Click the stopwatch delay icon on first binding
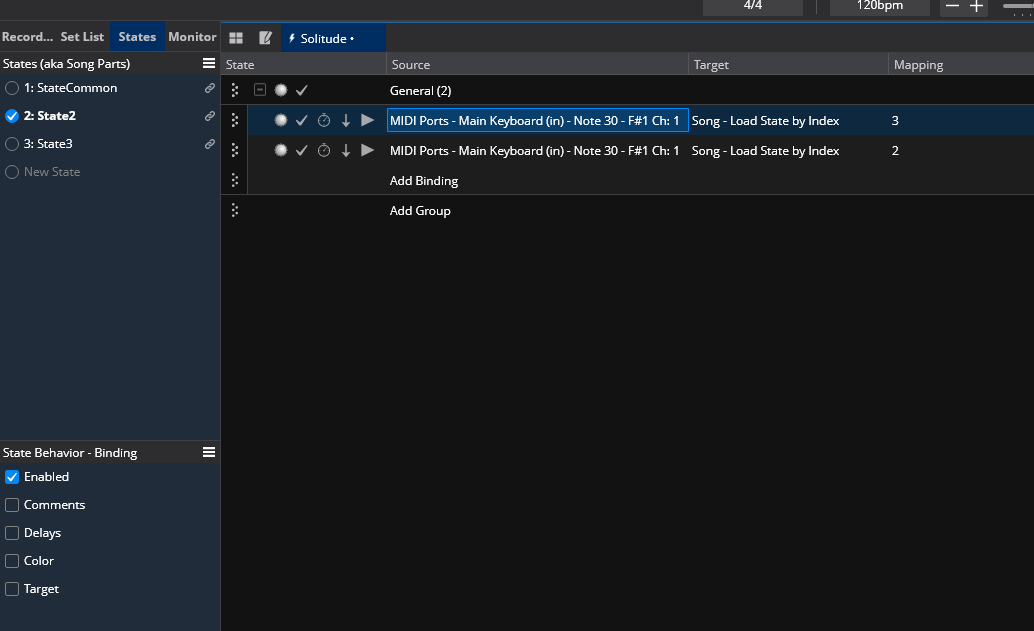Viewport: 1034px width, 631px height. click(324, 121)
